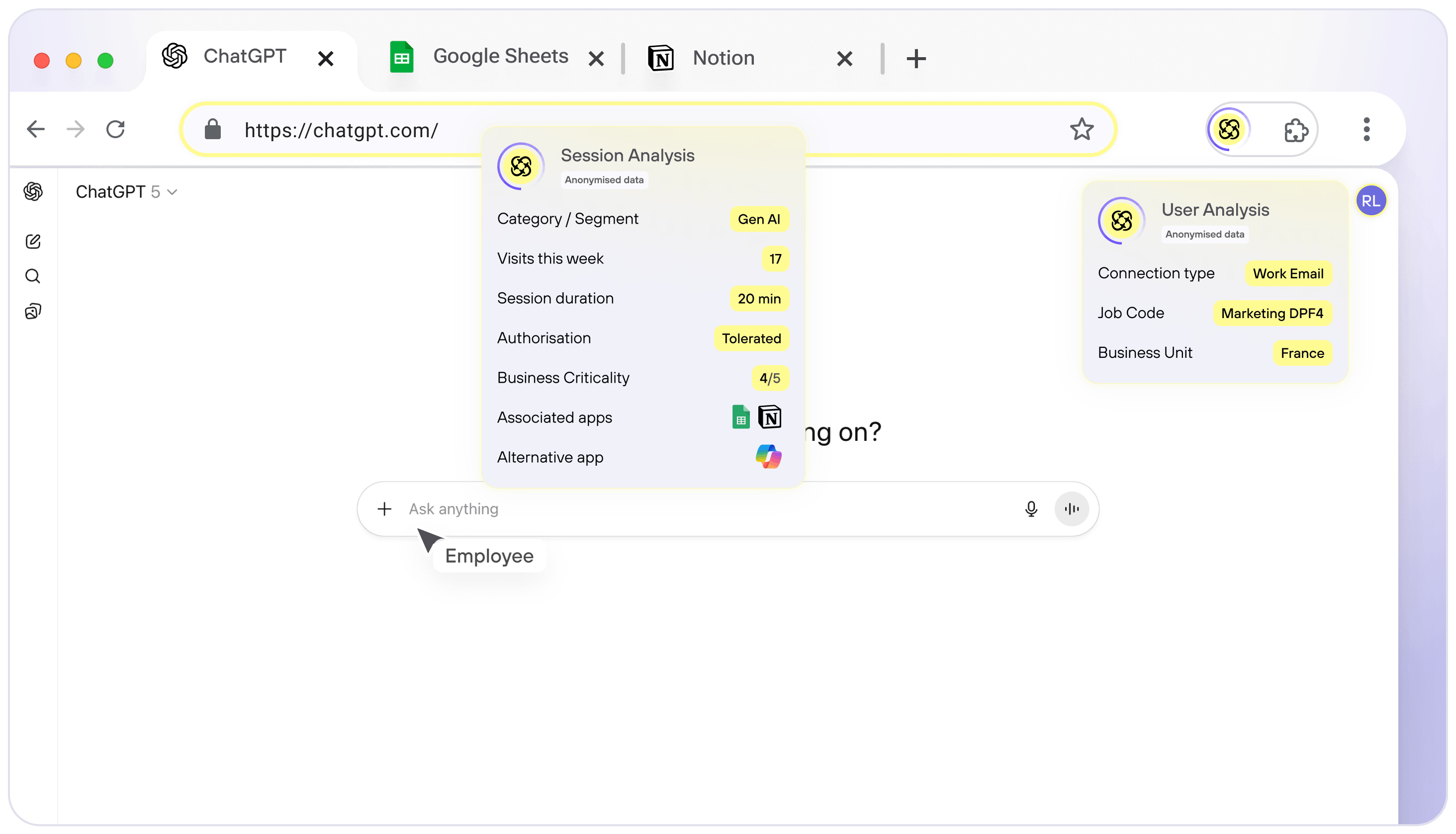The image size is (1456, 834).
Task: Open a new browser tab
Action: pos(915,59)
